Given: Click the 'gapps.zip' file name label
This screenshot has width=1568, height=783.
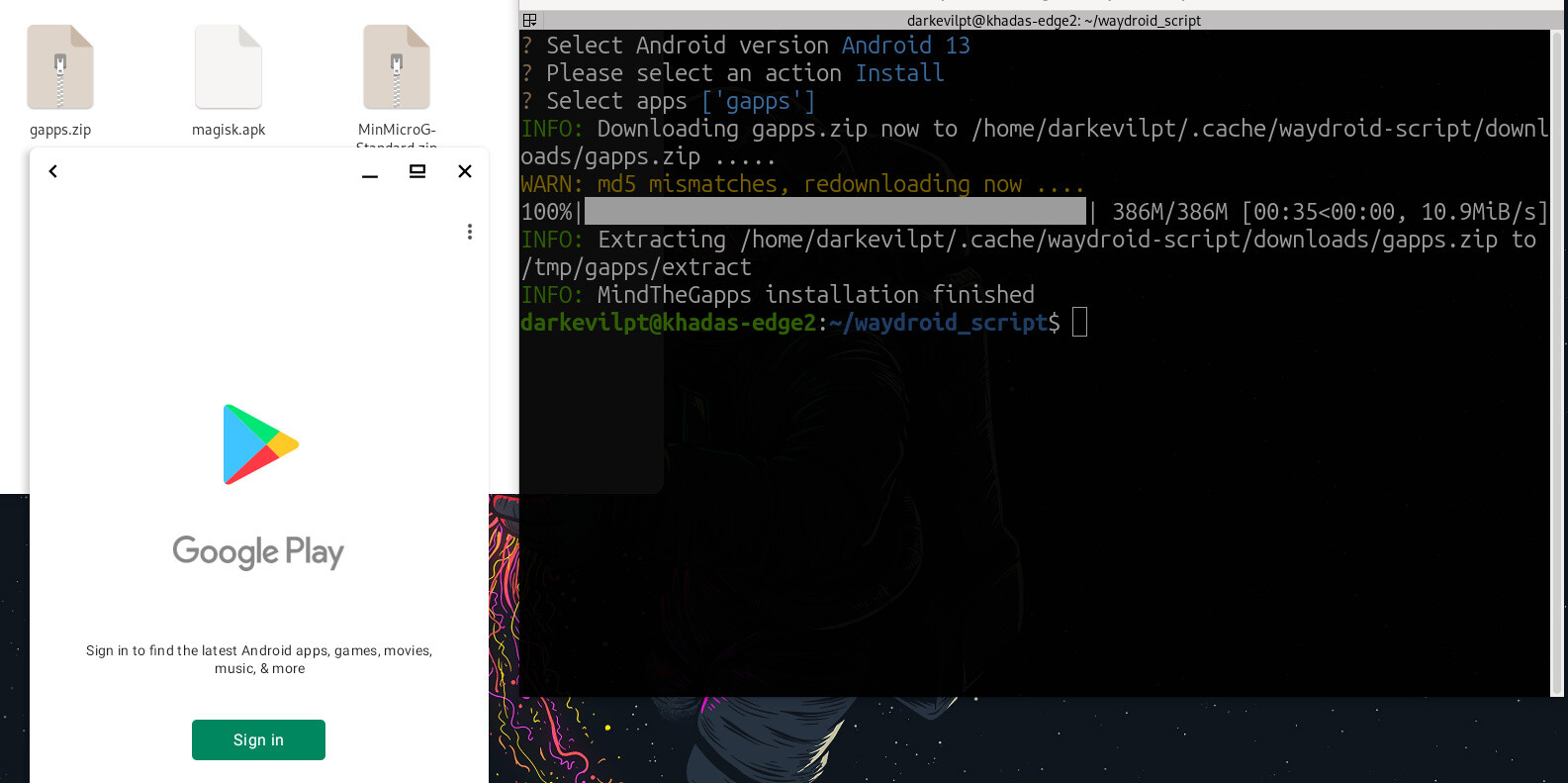Looking at the screenshot, I should pos(60,130).
